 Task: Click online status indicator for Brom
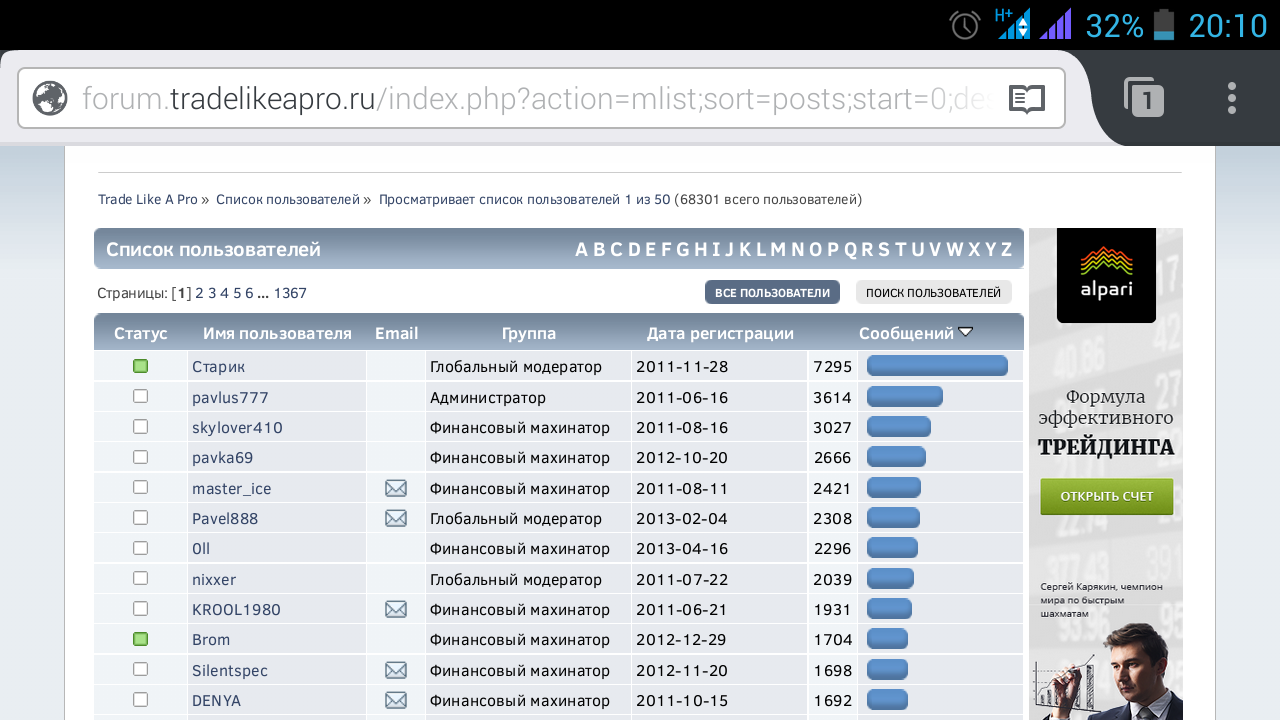point(141,639)
